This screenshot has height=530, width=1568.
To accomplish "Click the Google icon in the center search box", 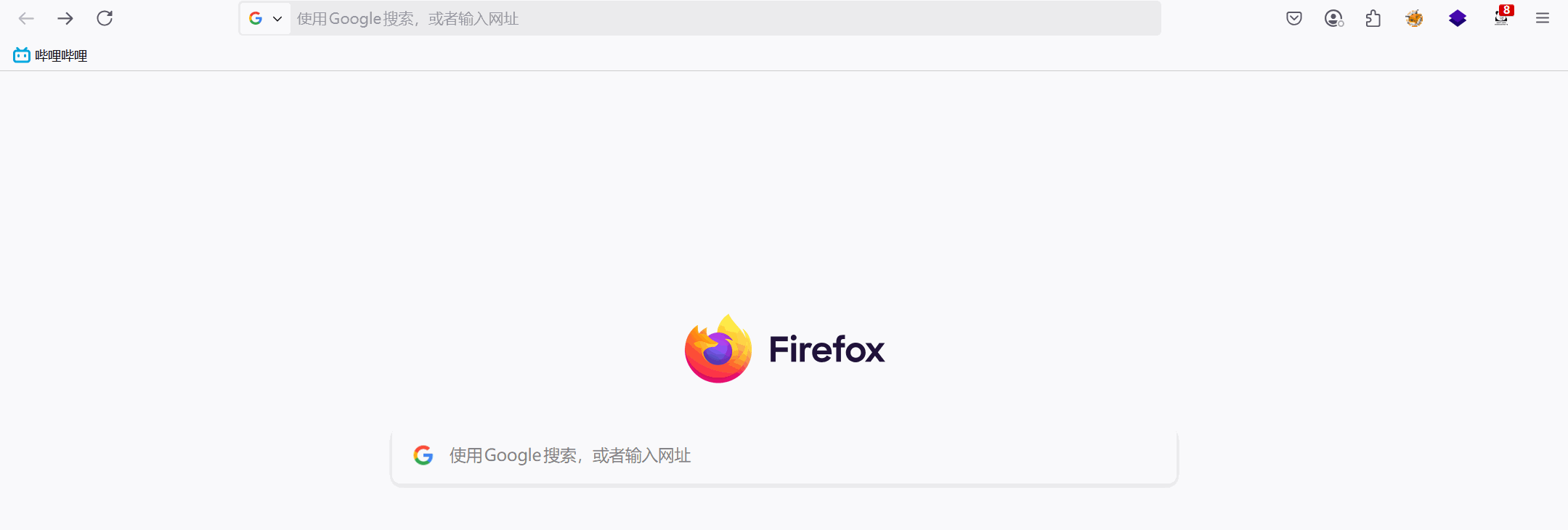I will coord(423,455).
